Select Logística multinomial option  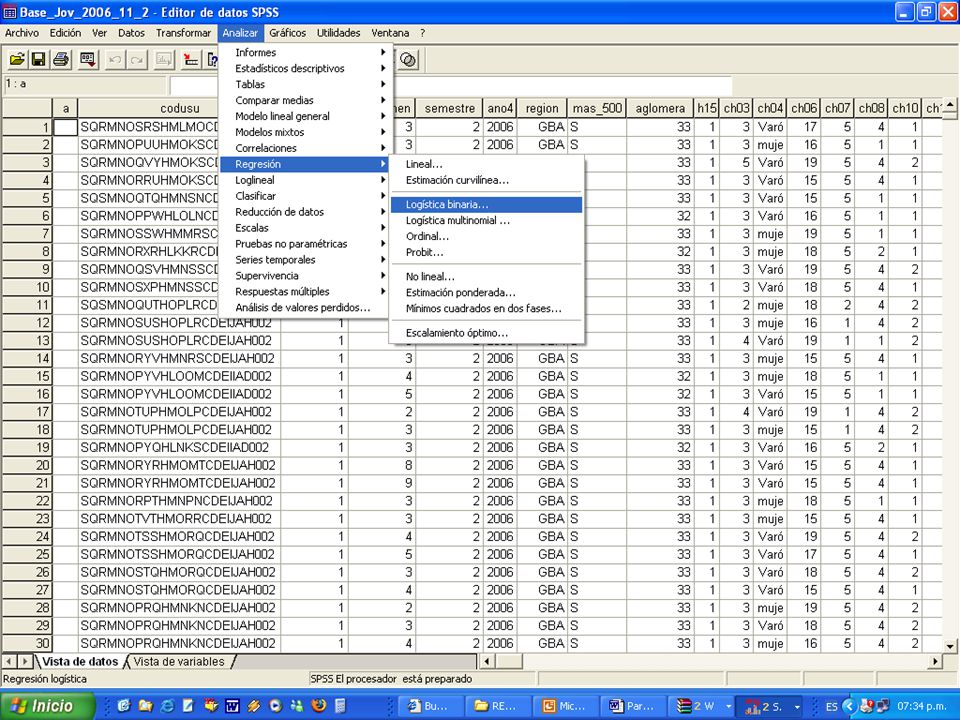pos(486,220)
